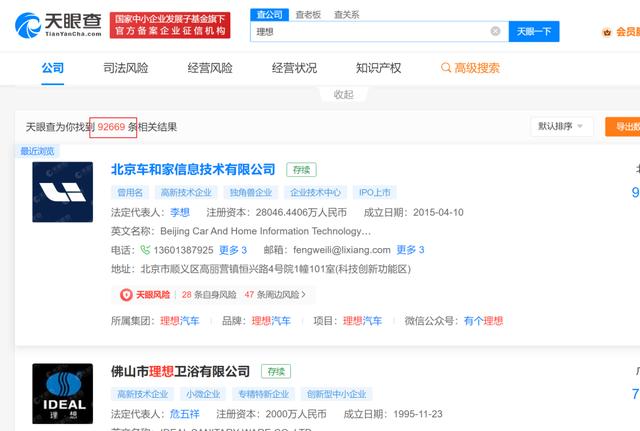Click the green phone icon

[x=146, y=250]
